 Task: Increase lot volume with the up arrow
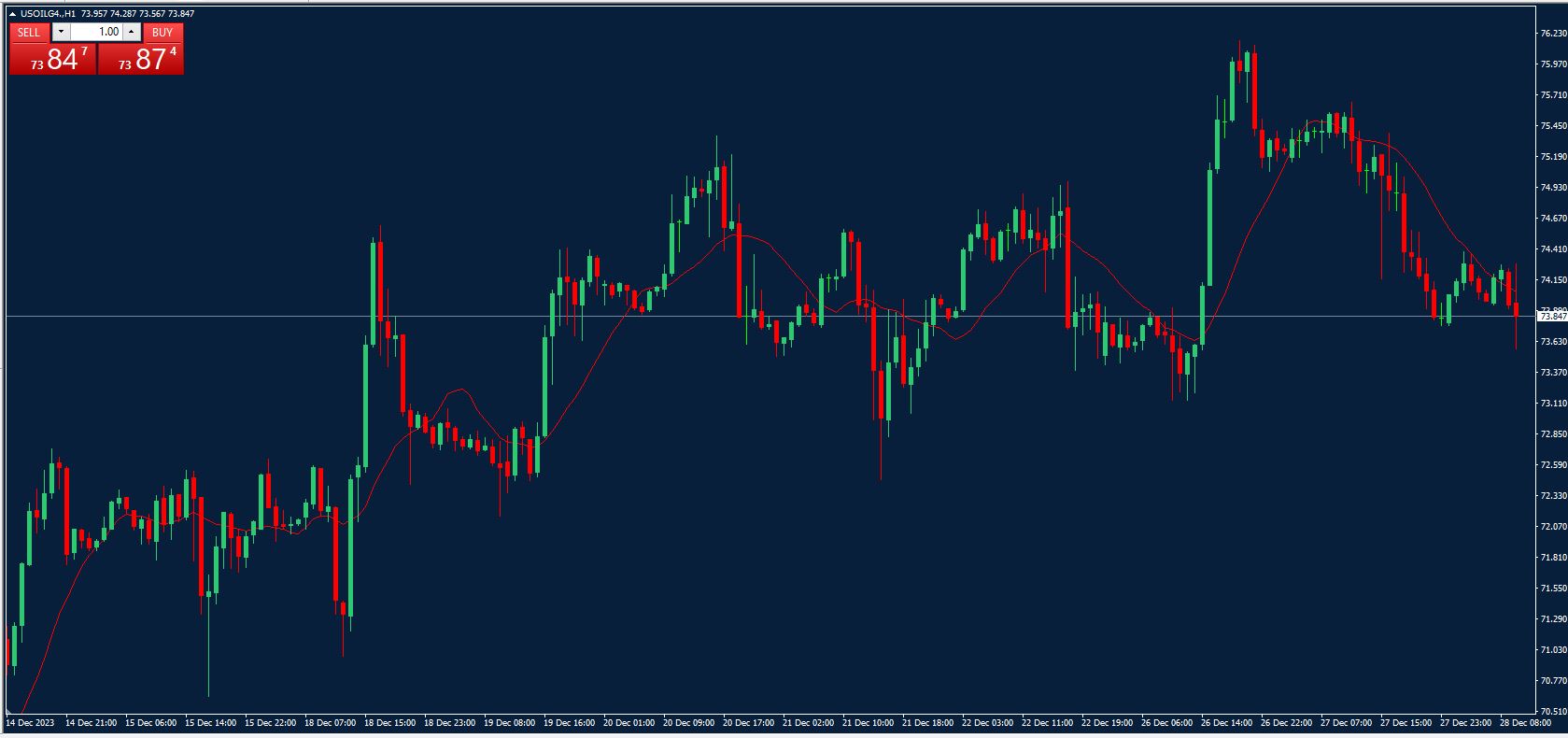point(132,32)
